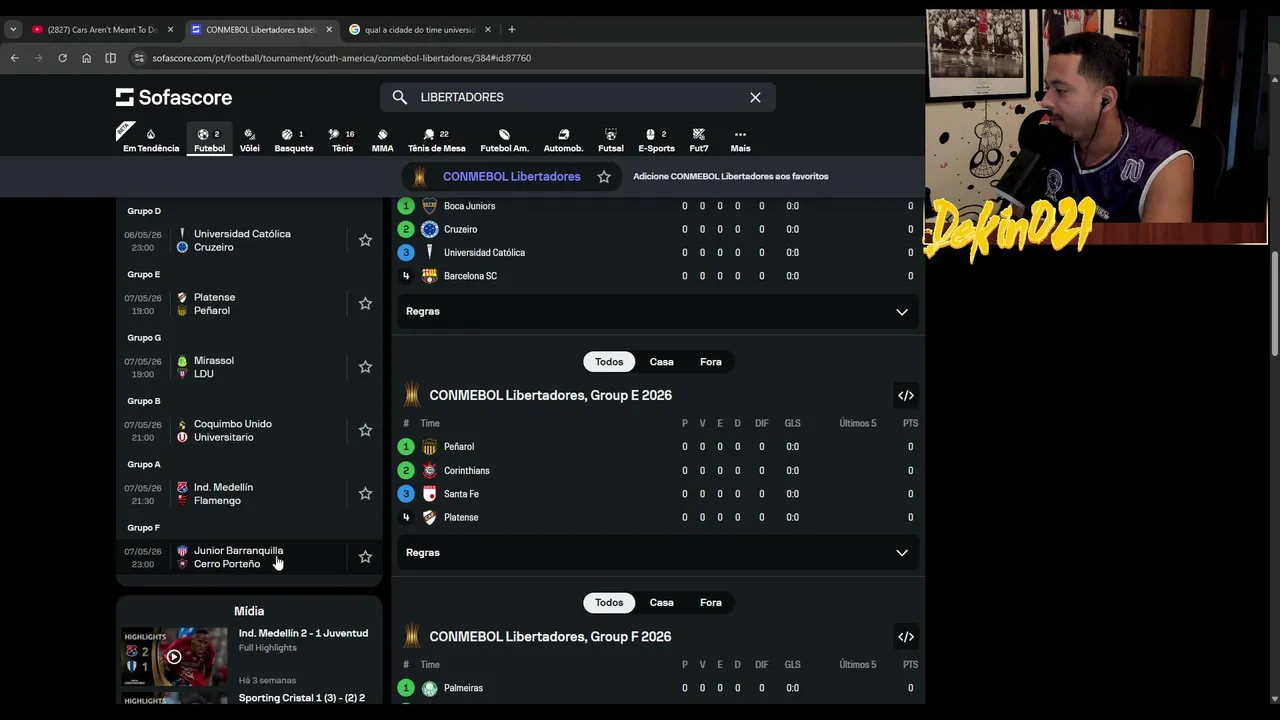
Task: Open the MMA section
Action: pos(382,140)
